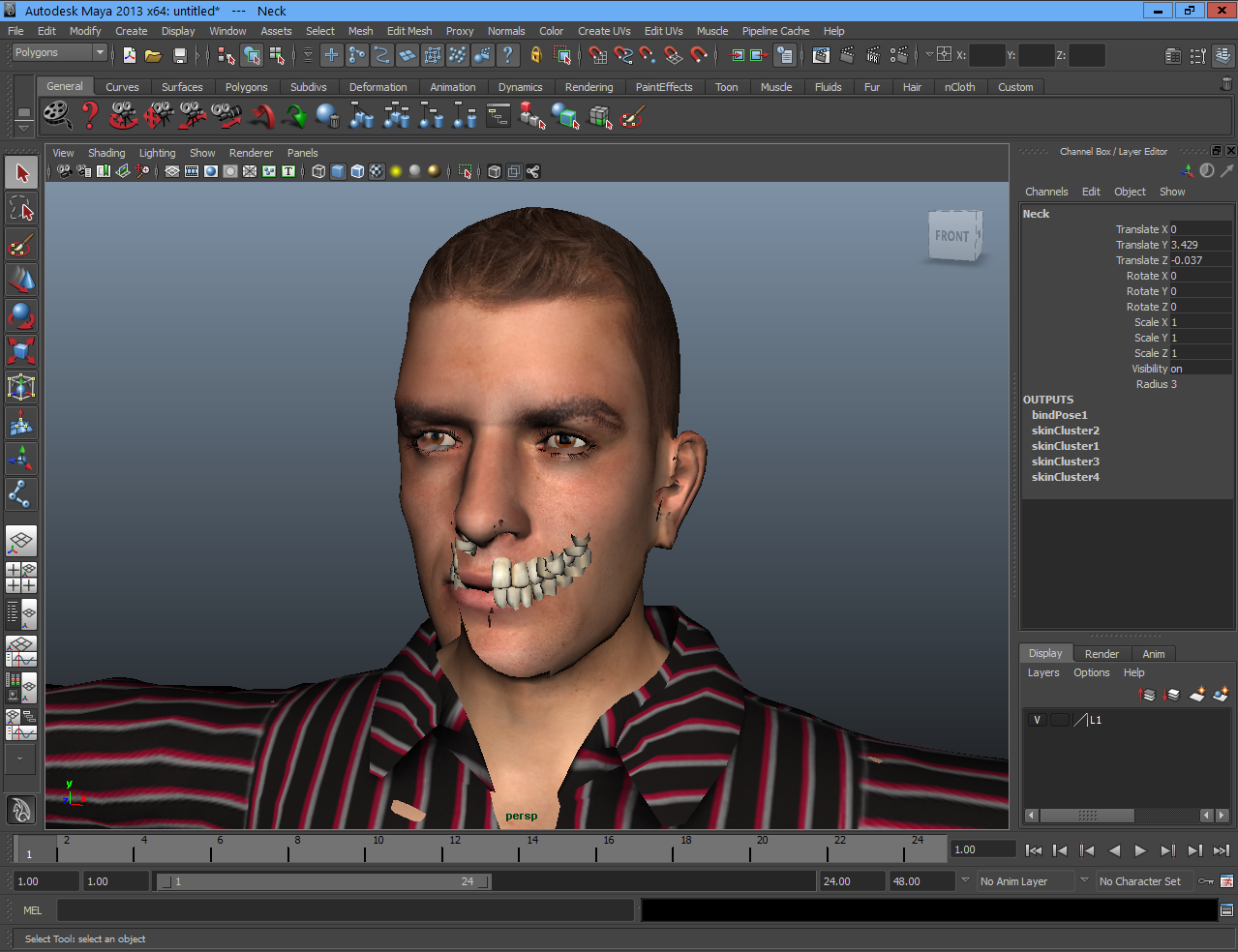1238x952 pixels.
Task: Choose the Lasso select tool
Action: point(21,208)
